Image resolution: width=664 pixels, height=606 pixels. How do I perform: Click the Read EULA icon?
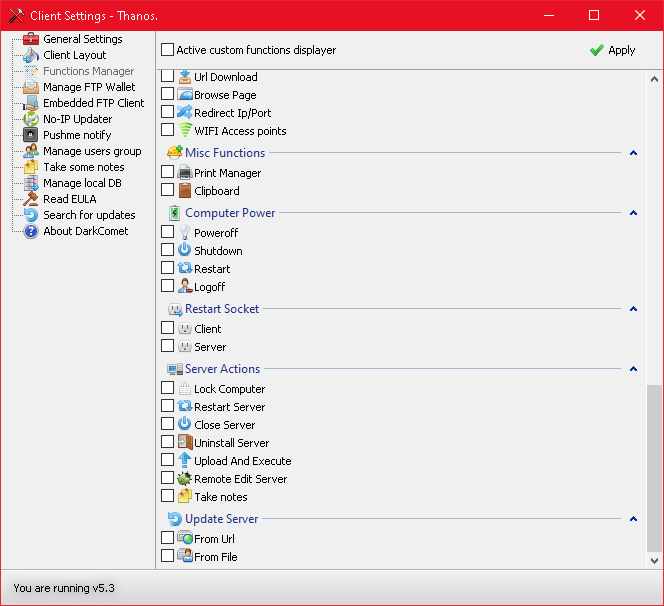click(x=31, y=199)
